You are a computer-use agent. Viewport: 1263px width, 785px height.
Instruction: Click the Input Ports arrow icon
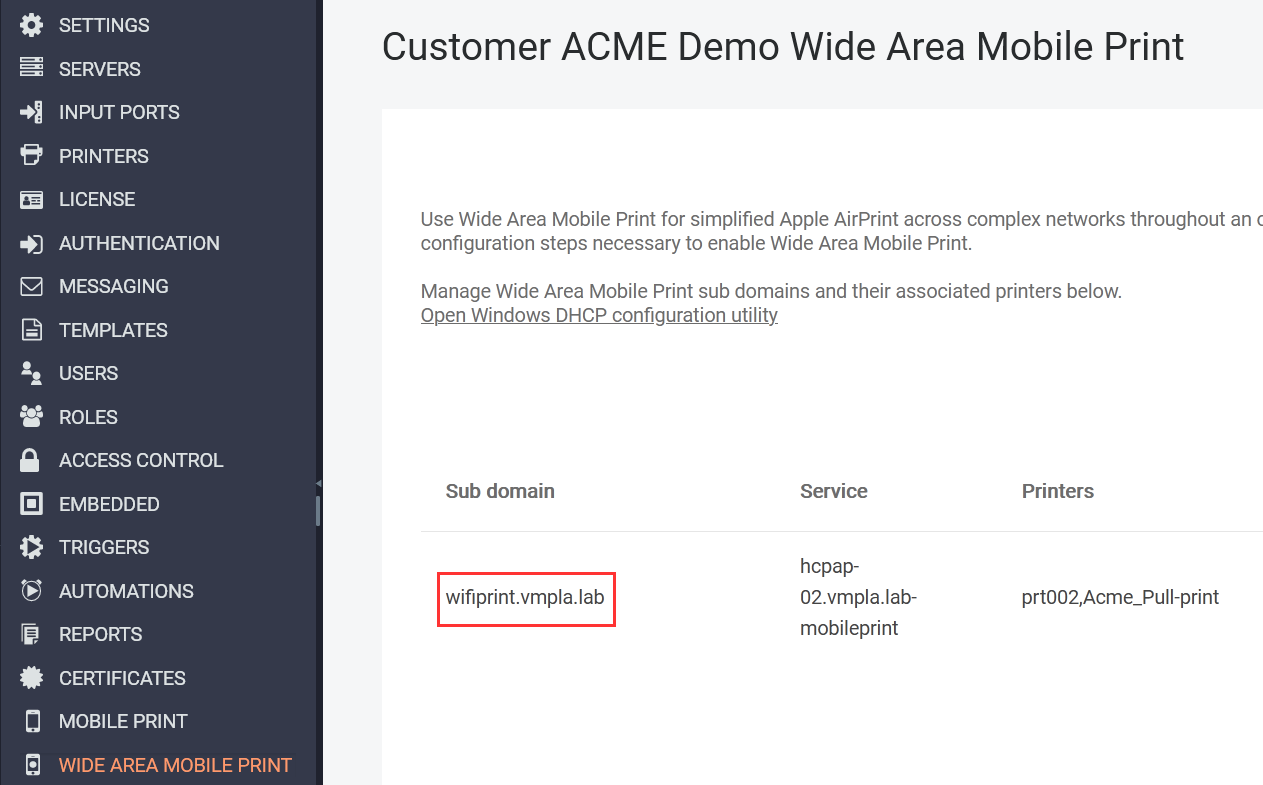[x=32, y=112]
